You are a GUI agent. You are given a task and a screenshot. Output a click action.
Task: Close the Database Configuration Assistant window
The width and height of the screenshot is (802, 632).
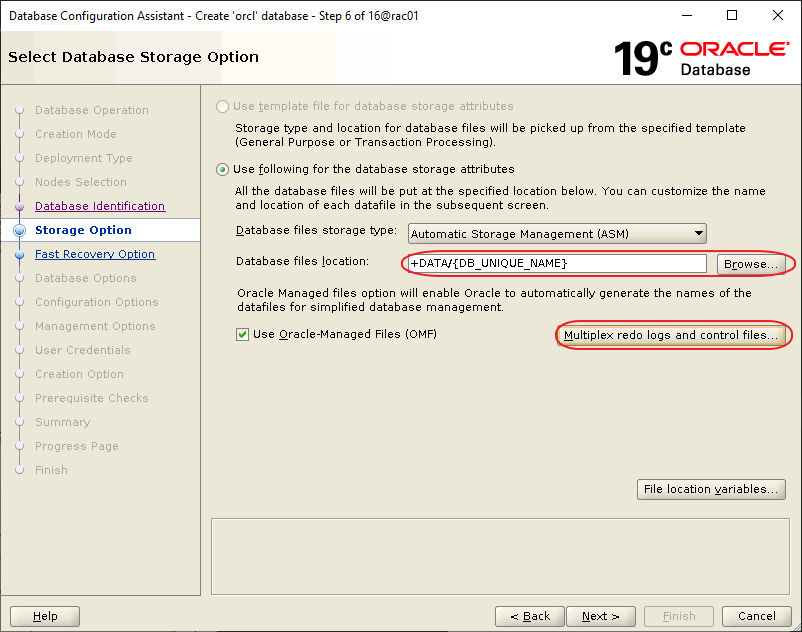pyautogui.click(x=777, y=15)
